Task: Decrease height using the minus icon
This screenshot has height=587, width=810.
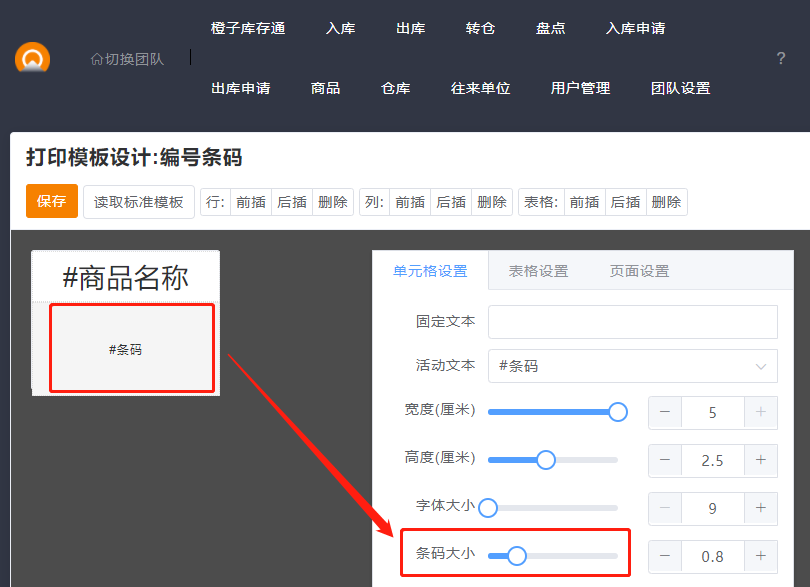Action: 665,460
